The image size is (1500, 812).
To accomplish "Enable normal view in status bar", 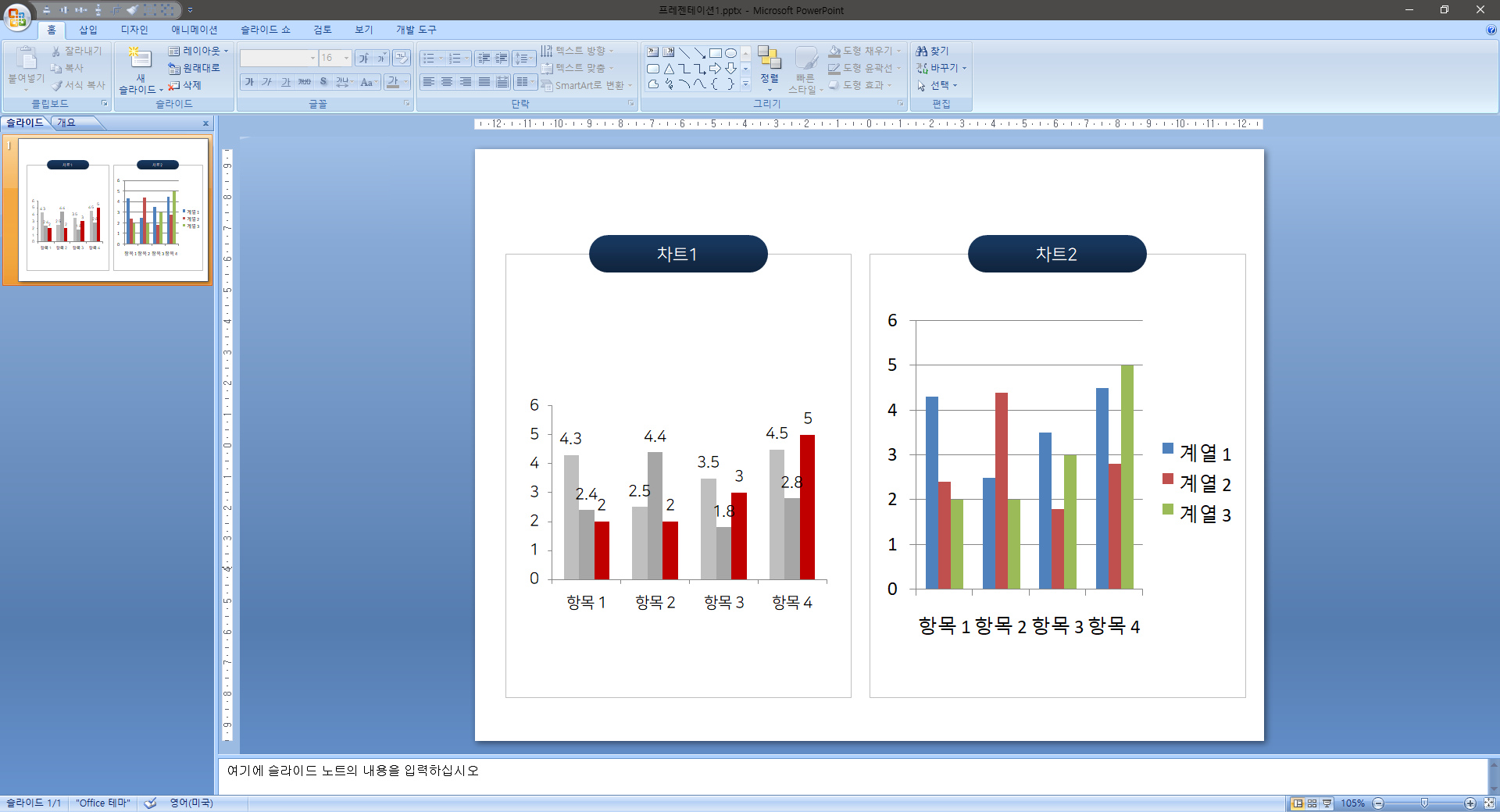I will click(x=1298, y=803).
